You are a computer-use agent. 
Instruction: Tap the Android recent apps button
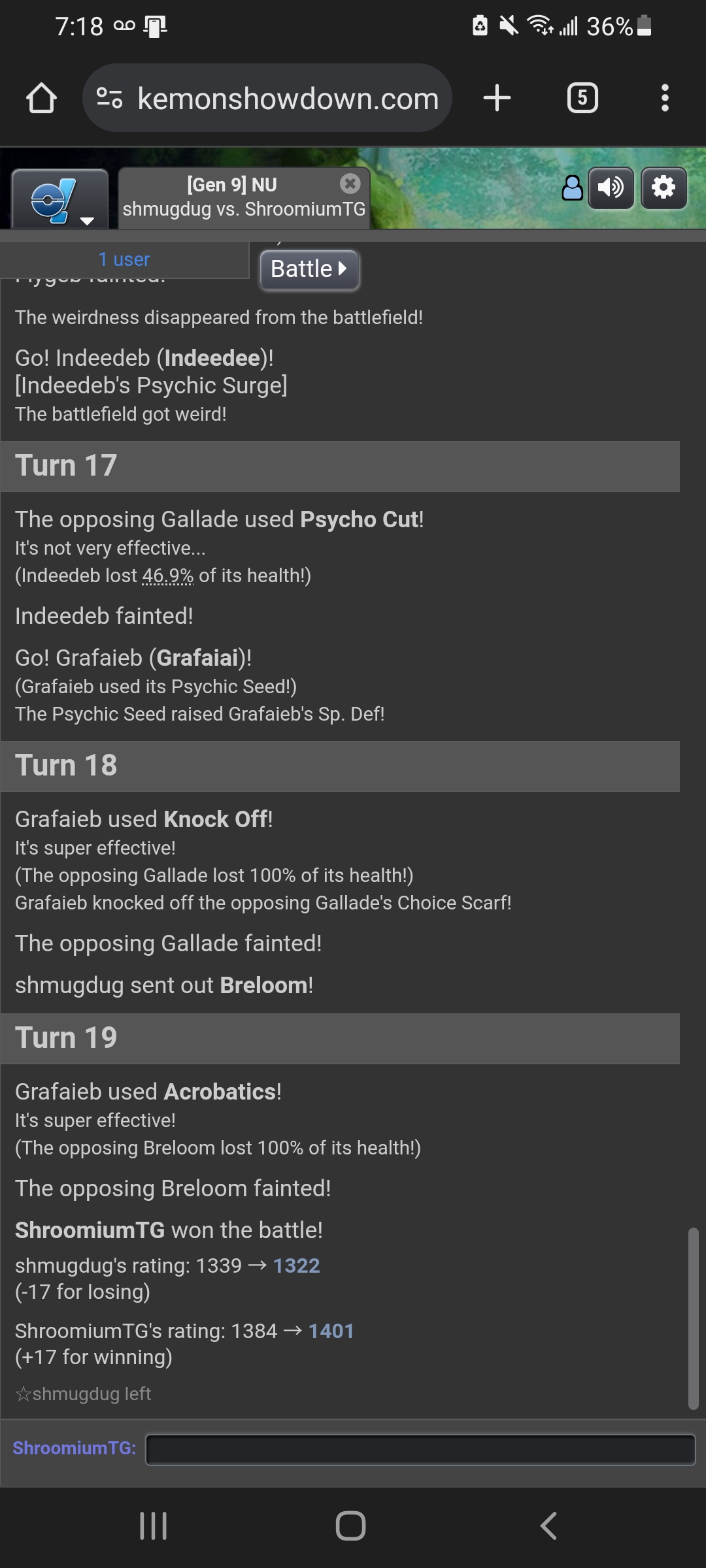coord(154,1526)
